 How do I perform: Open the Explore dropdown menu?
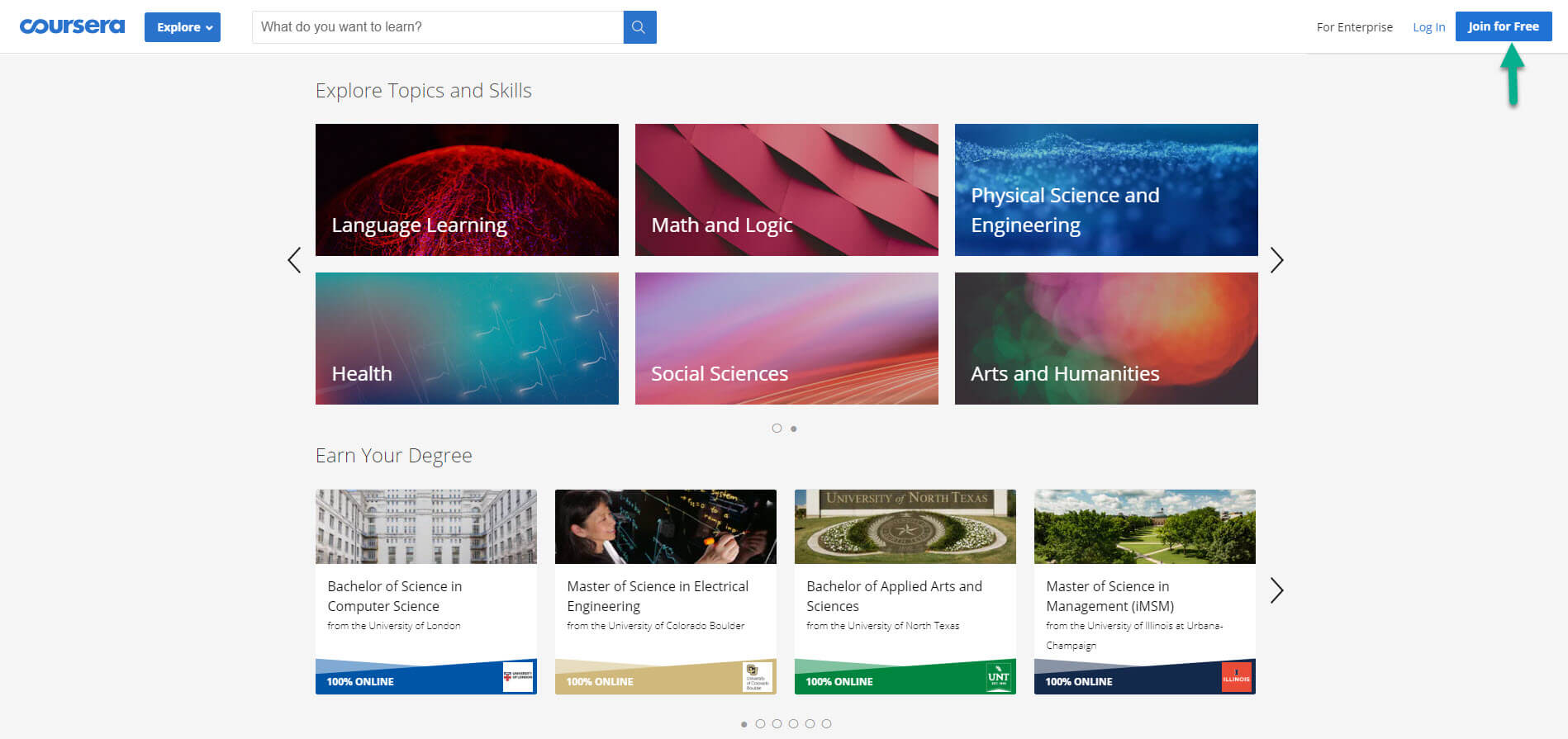coord(183,27)
